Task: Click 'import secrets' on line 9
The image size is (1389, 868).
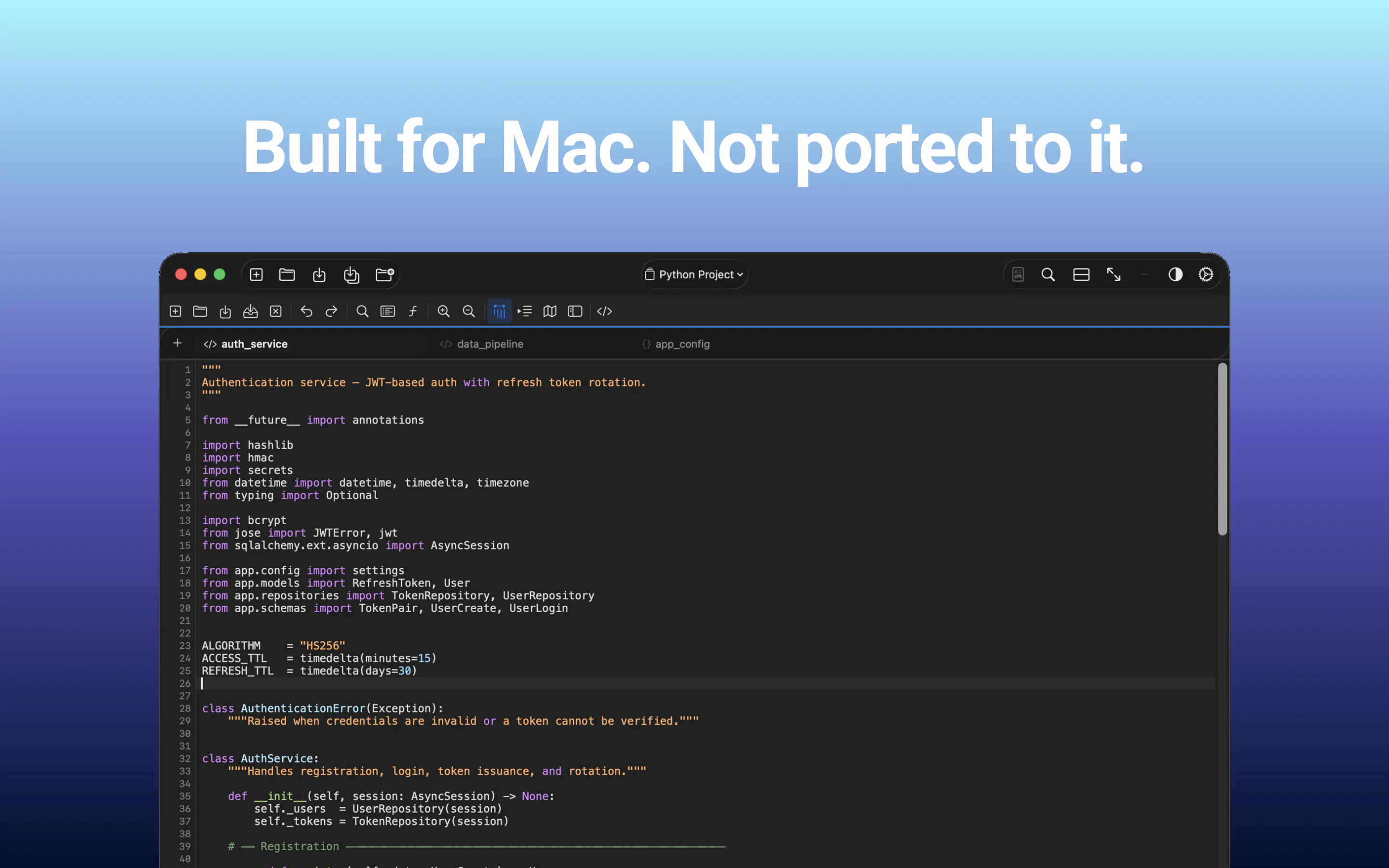Action: click(x=247, y=470)
